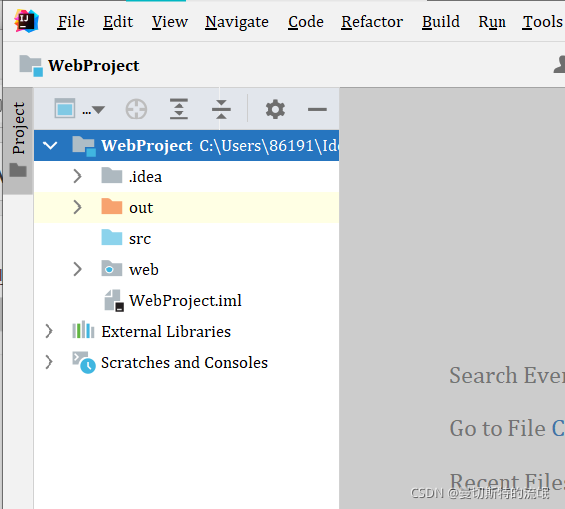Image resolution: width=565 pixels, height=509 pixels.
Task: Expand the .idea folder chevron
Action: point(77,177)
